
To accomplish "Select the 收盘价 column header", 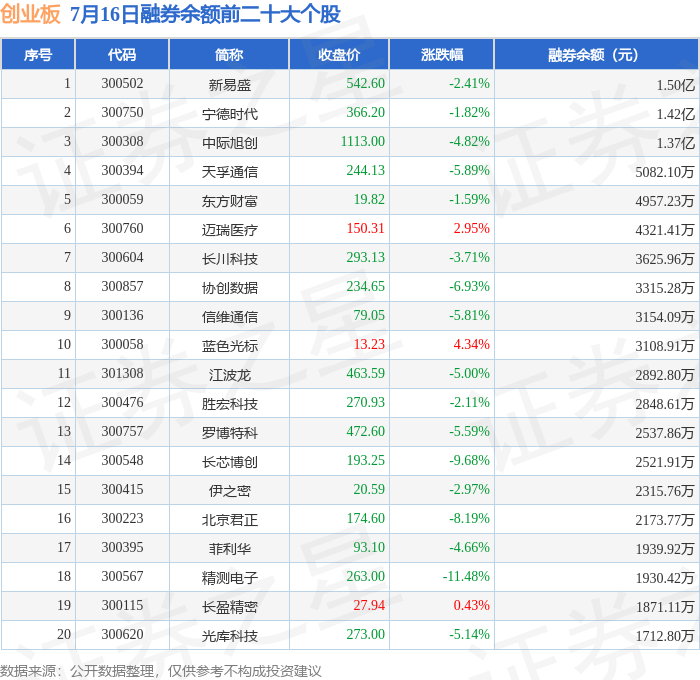I will (x=339, y=54).
